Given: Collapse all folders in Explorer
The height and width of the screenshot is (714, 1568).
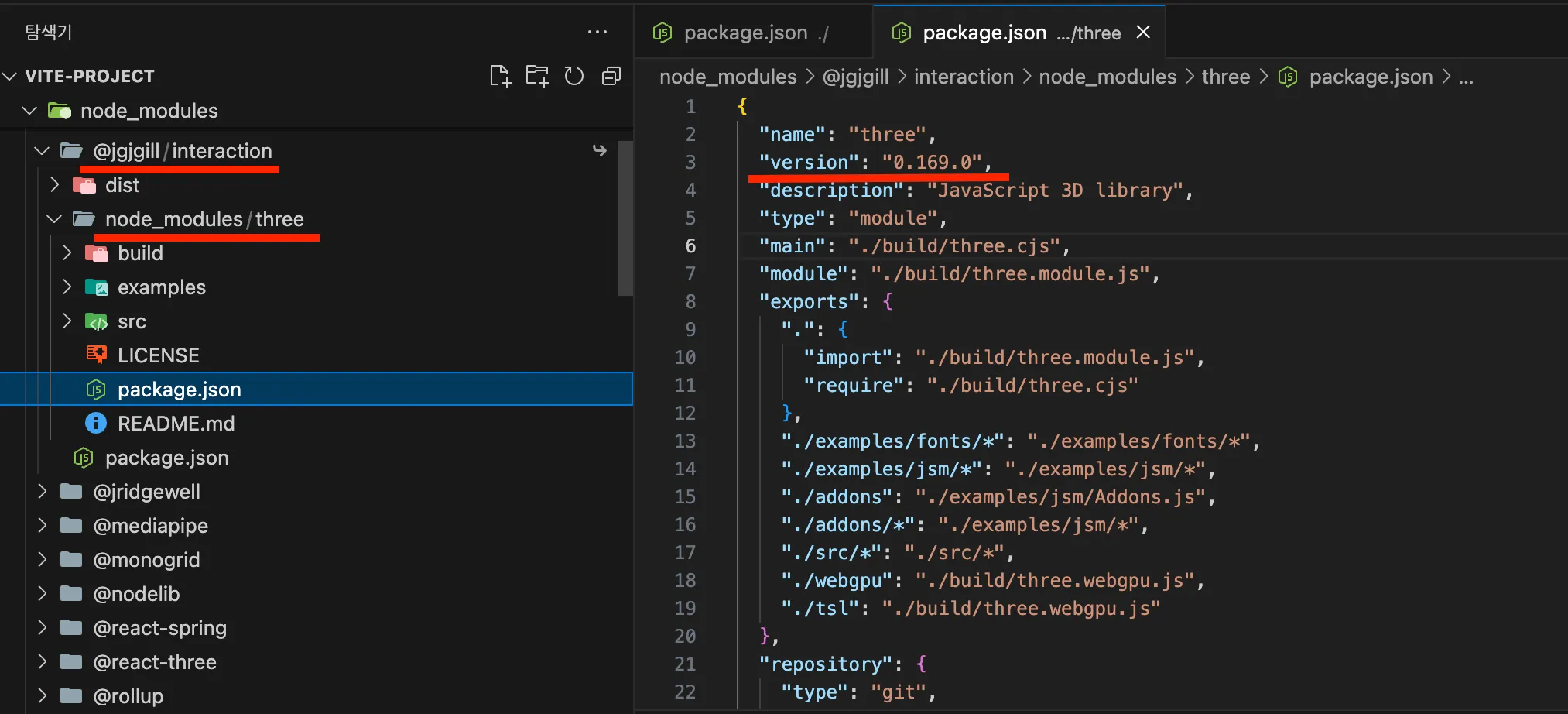Looking at the screenshot, I should [x=611, y=75].
